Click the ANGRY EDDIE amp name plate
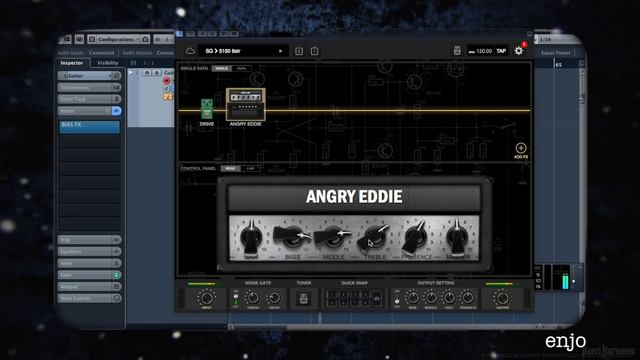This screenshot has height=360, width=640. [x=354, y=197]
